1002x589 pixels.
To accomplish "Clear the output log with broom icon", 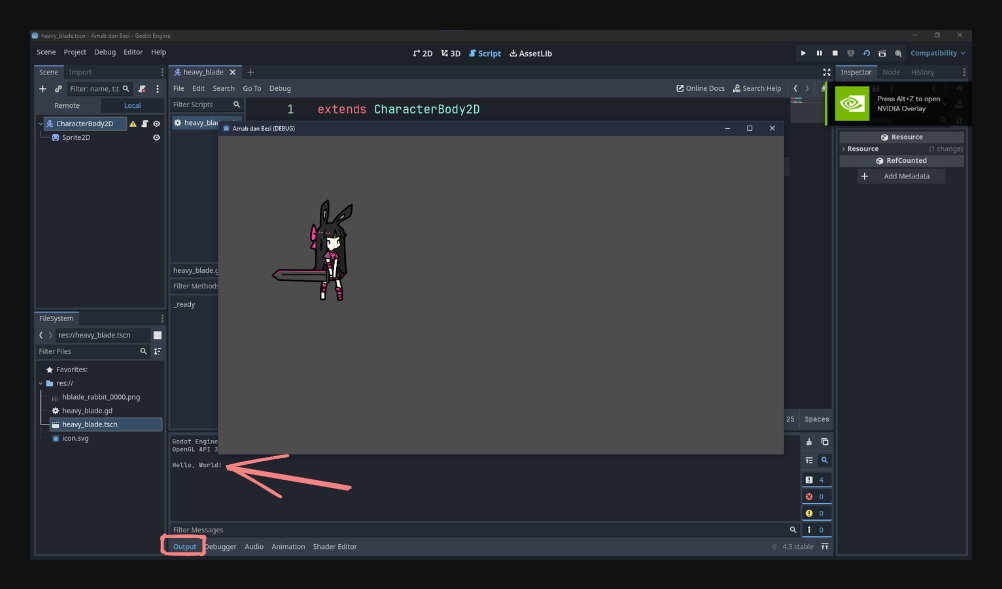I will [809, 442].
